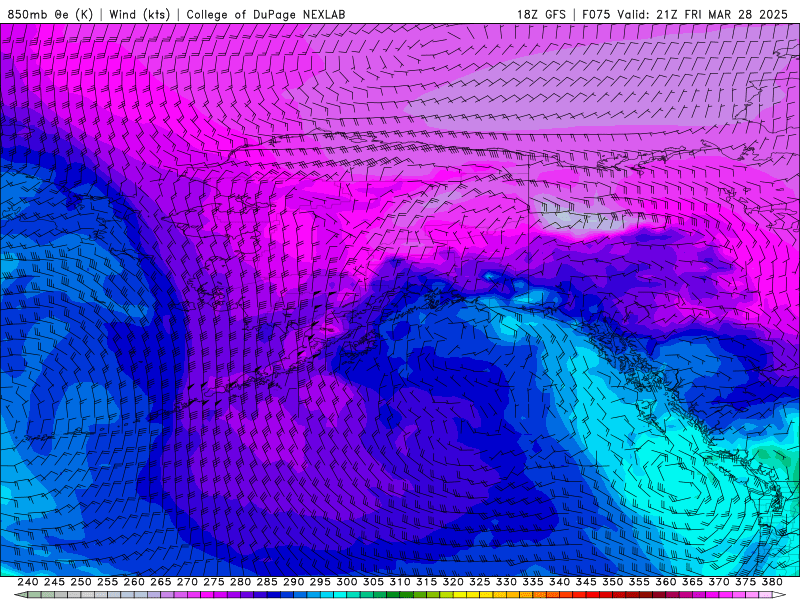Click the left end arrow of the colorbar

click(x=20, y=595)
